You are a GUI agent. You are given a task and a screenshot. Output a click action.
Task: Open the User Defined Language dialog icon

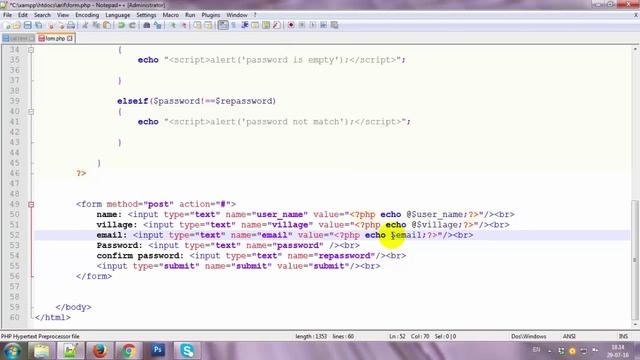tap(255, 25)
